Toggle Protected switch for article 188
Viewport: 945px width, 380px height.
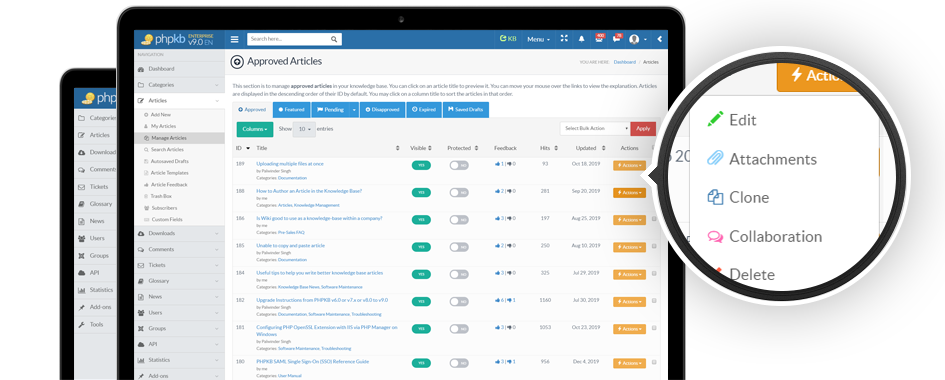tap(459, 193)
